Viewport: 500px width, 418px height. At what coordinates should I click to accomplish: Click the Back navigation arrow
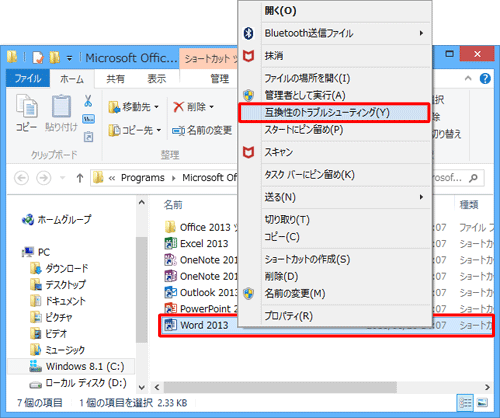pos(21,178)
